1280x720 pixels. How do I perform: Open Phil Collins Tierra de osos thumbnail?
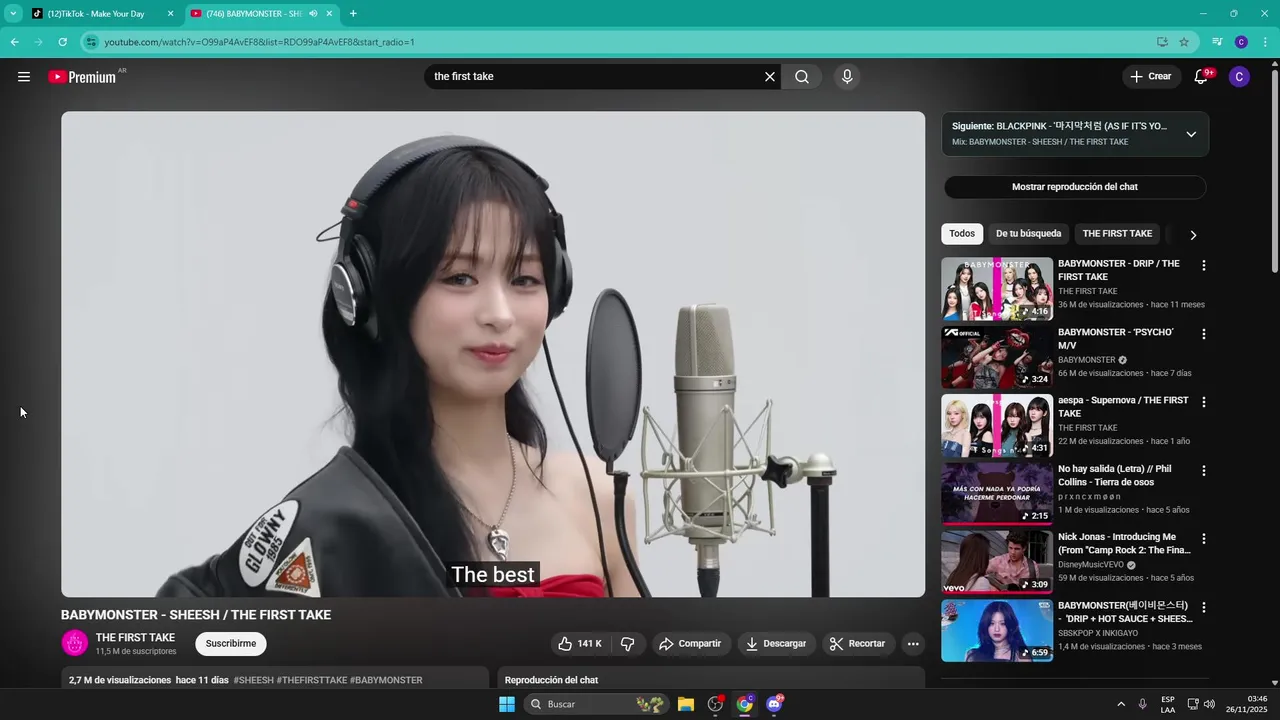(x=997, y=494)
